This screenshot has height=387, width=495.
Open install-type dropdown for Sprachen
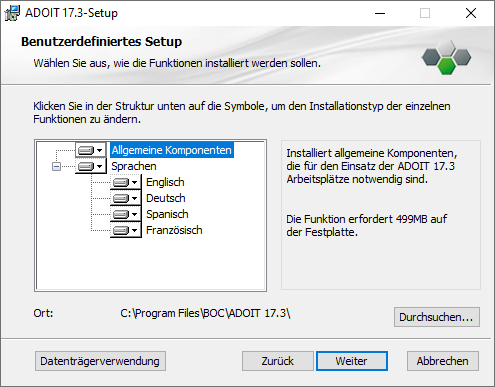[90, 166]
